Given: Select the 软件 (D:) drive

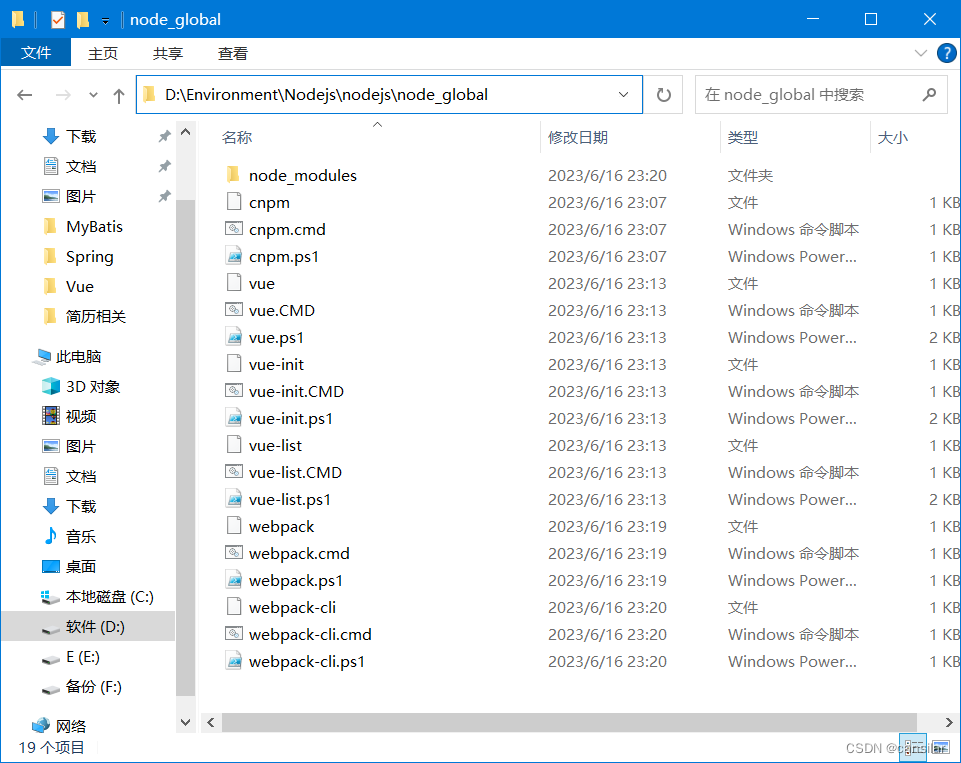Looking at the screenshot, I should (x=92, y=627).
